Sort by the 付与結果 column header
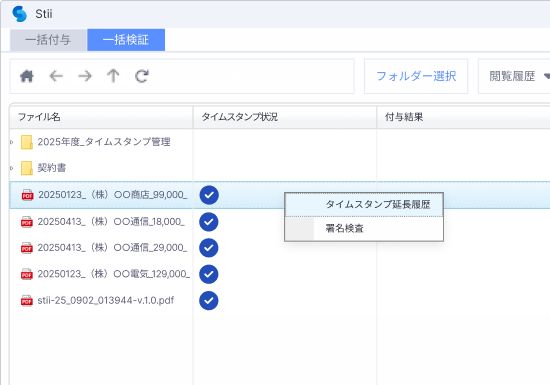This screenshot has height=385, width=550. pyautogui.click(x=463, y=117)
